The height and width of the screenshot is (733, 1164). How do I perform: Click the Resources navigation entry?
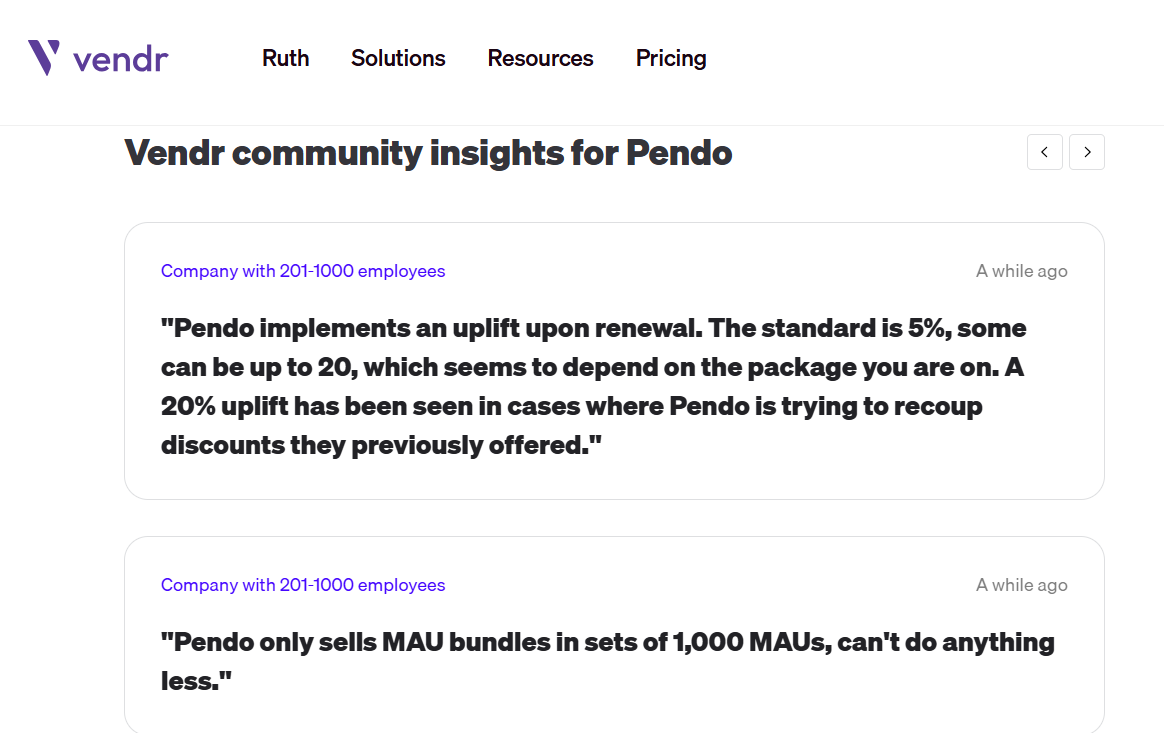[x=540, y=59]
